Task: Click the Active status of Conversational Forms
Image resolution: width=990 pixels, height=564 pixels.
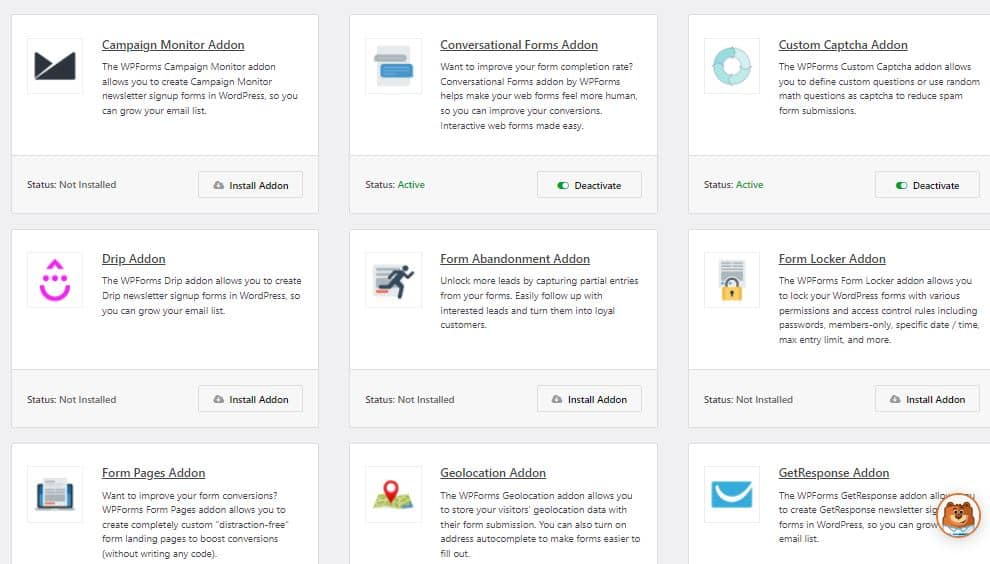Action: (411, 185)
